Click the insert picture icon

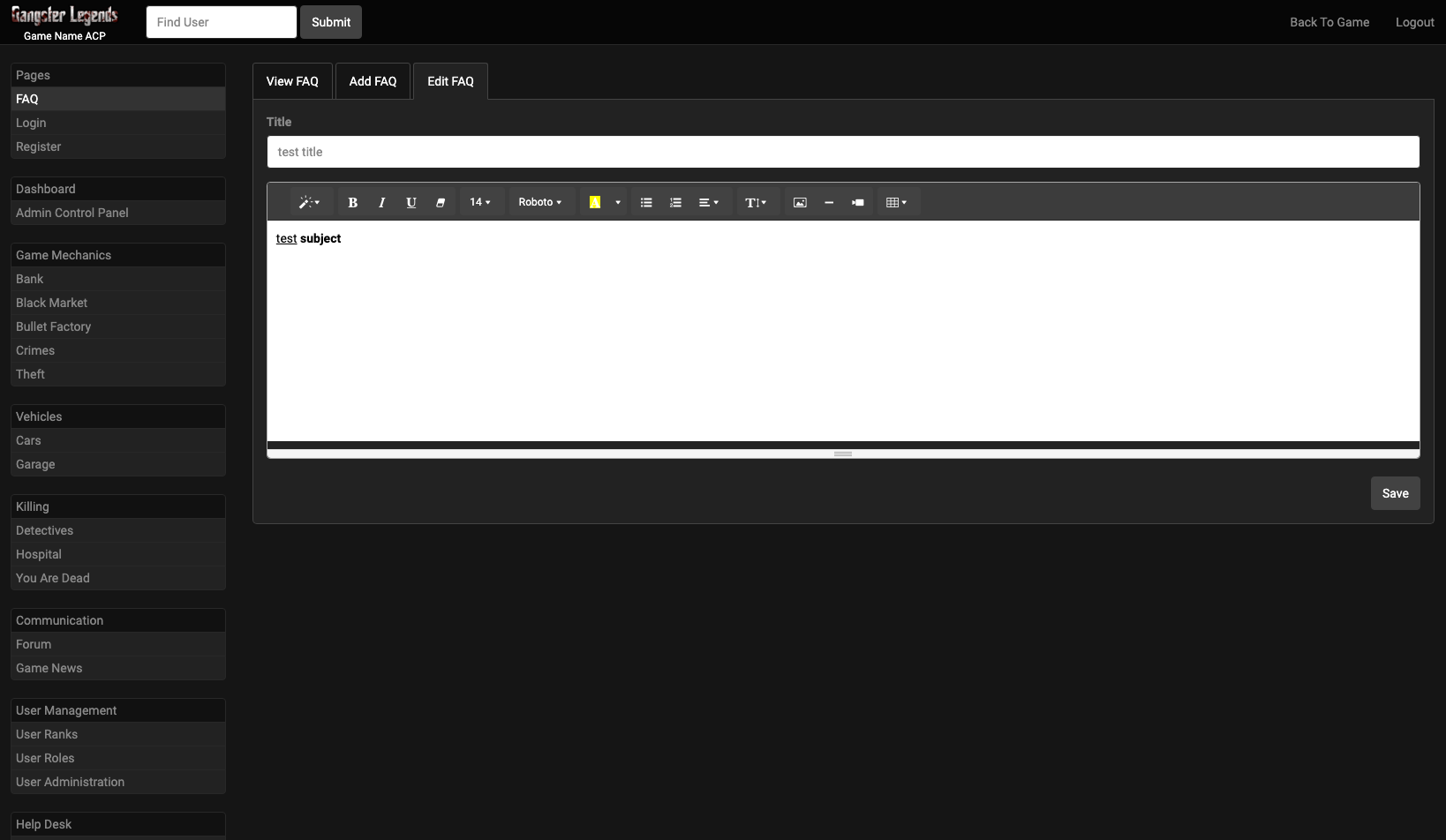click(x=800, y=202)
